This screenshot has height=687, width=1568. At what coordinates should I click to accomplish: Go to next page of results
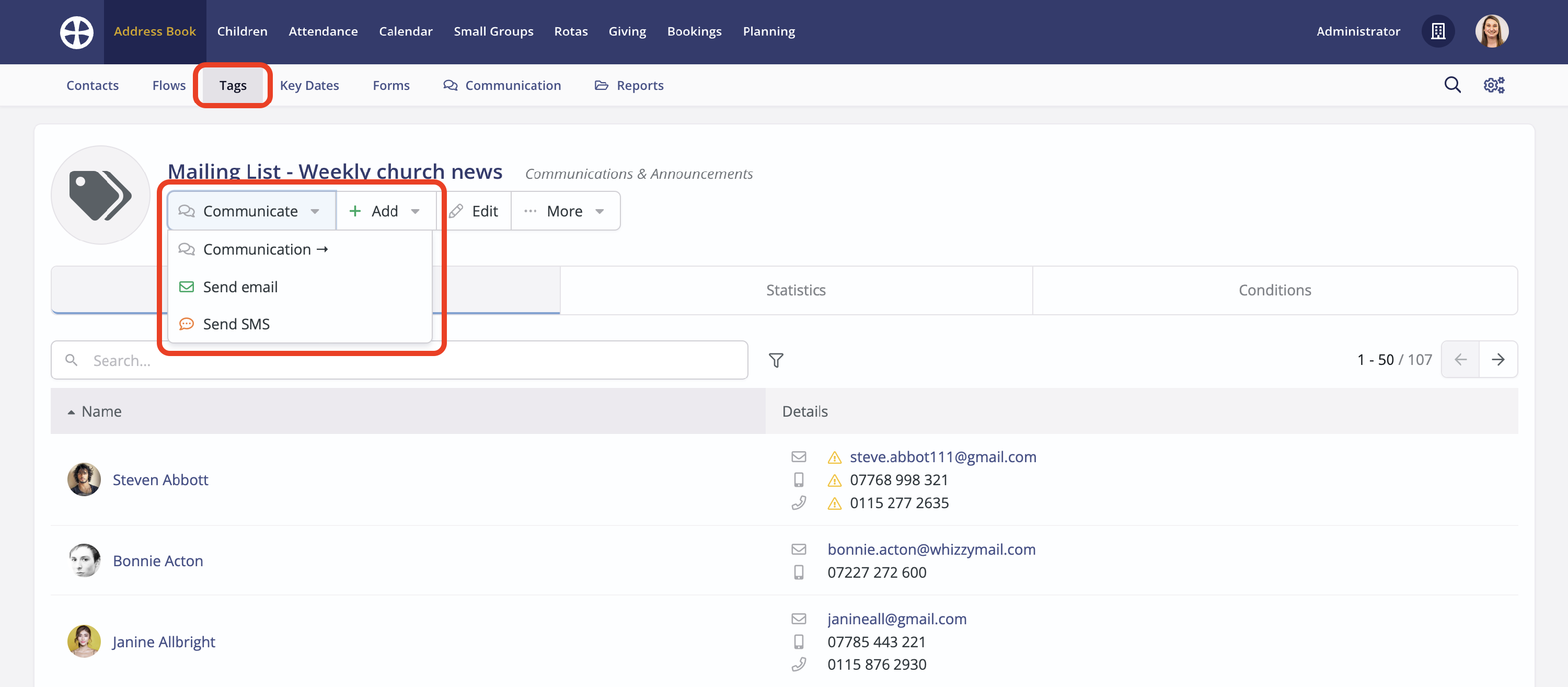[1498, 359]
